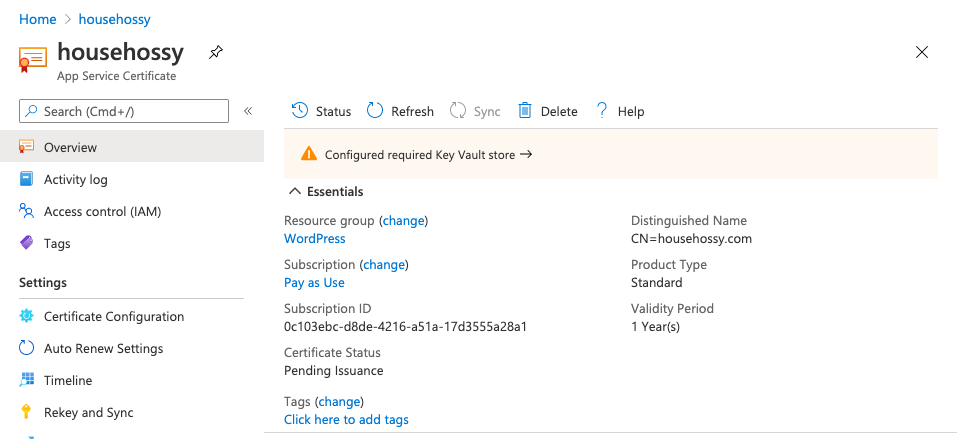Collapse the Essentials section chevron
This screenshot has width=957, height=439.
(295, 192)
